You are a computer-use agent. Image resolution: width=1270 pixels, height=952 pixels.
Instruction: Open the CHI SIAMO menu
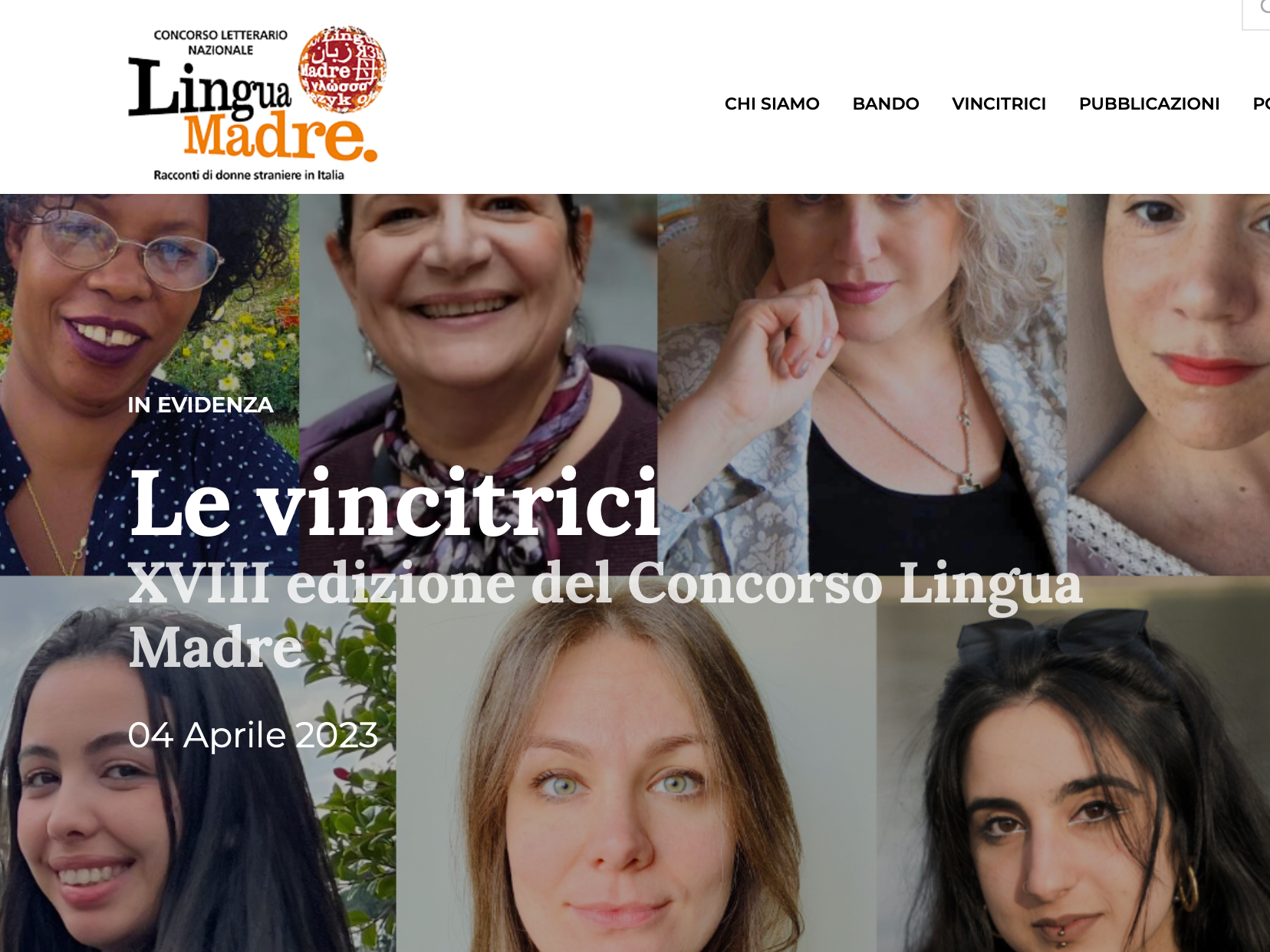click(772, 103)
